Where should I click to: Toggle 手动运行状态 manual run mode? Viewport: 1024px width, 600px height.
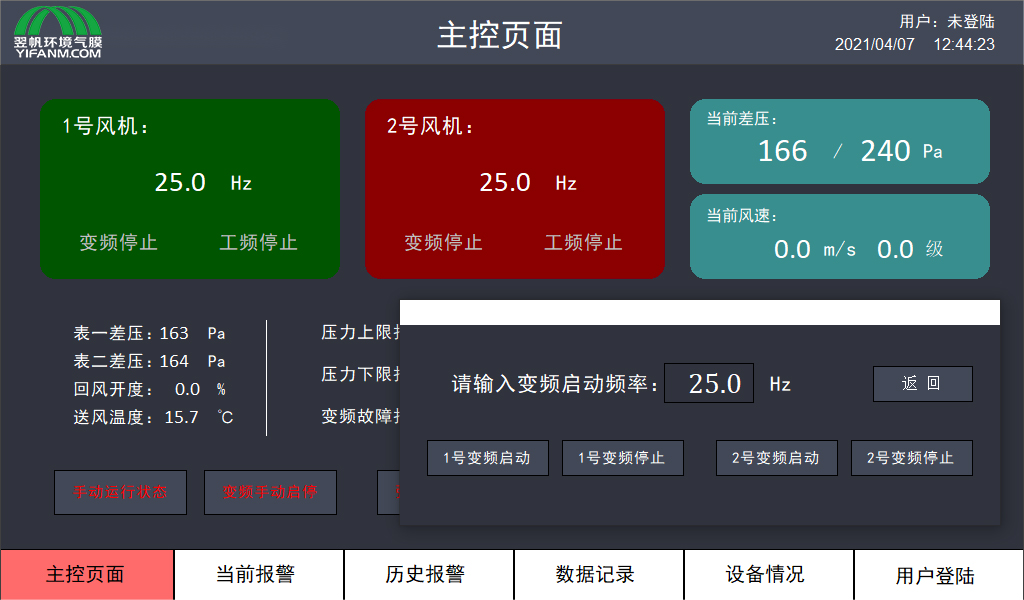120,492
